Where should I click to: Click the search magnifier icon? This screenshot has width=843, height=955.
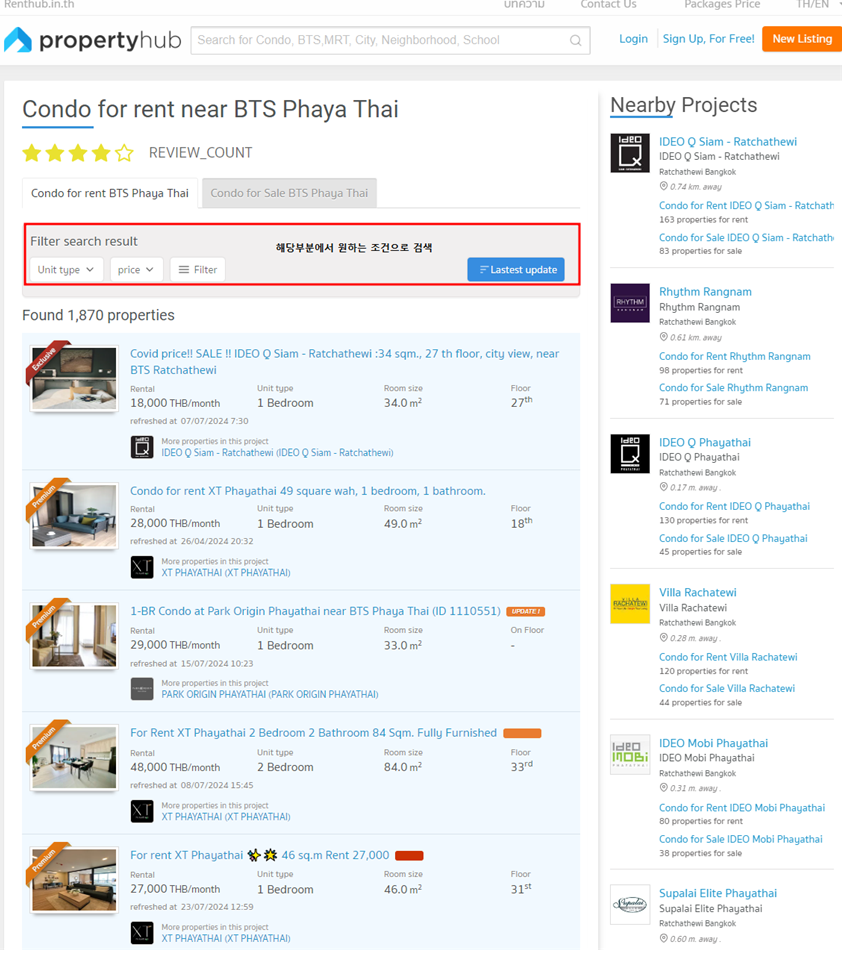pyautogui.click(x=575, y=40)
